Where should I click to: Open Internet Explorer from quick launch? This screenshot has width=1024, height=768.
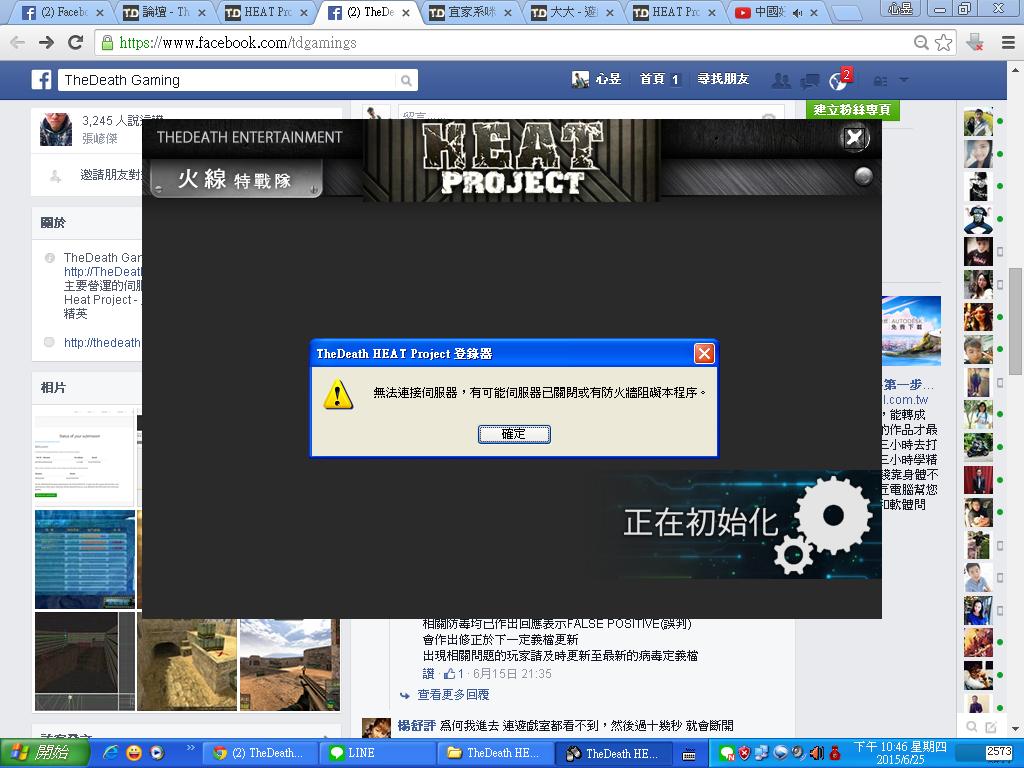coord(111,753)
